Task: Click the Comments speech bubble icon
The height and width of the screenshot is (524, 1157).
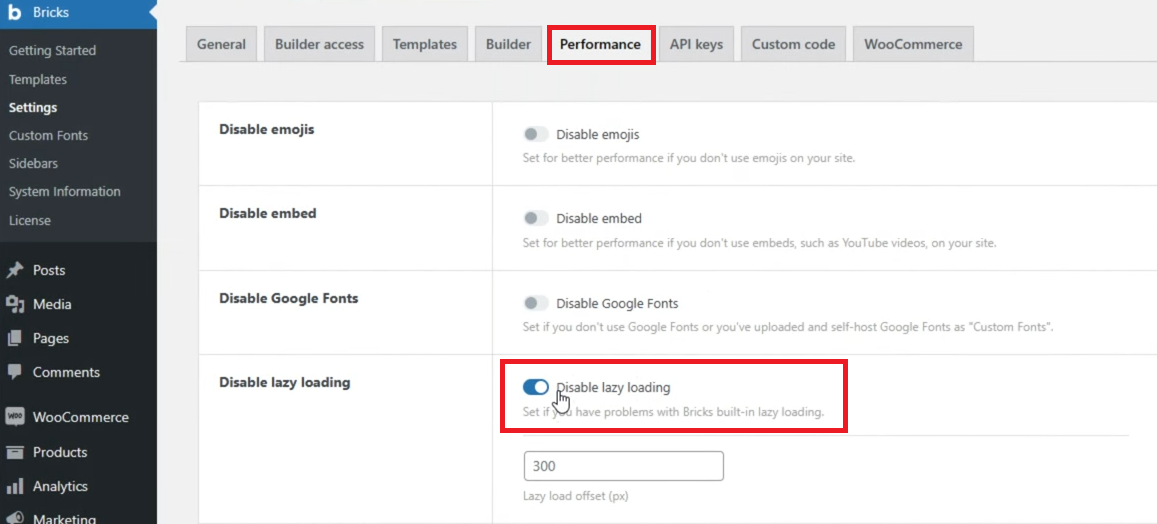Action: pos(15,372)
